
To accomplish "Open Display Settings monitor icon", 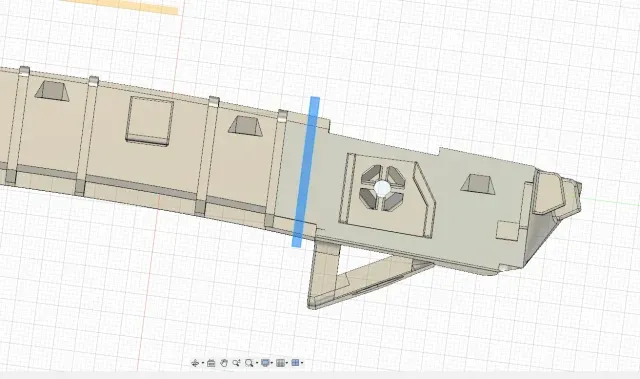I will (265, 363).
